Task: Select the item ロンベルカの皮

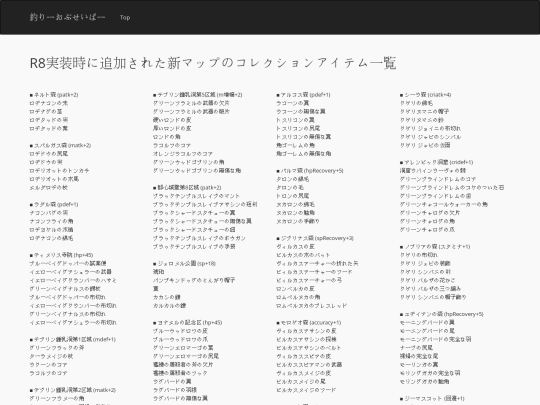Action: coord(295,289)
